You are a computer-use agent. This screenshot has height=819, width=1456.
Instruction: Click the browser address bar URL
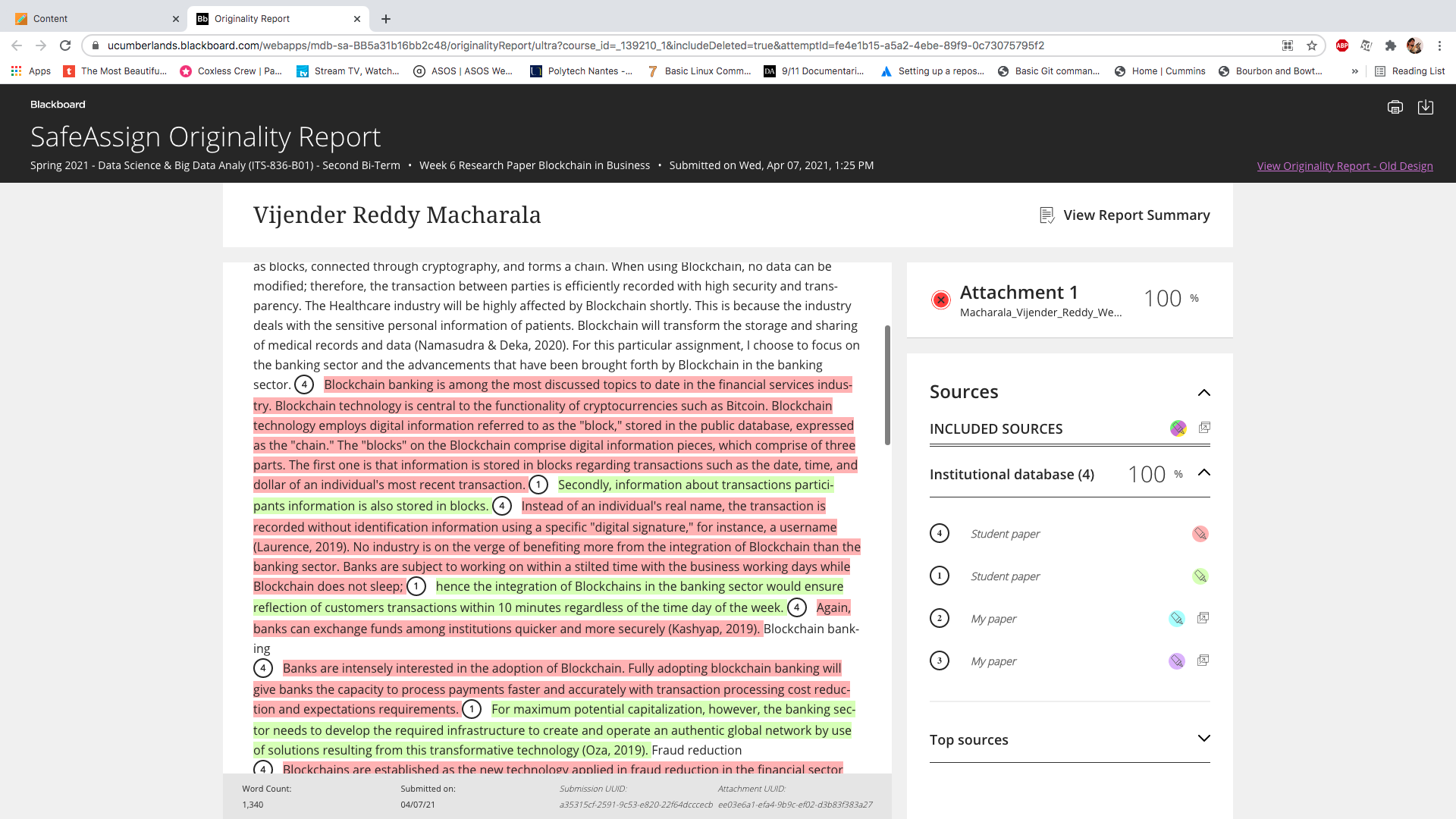576,45
